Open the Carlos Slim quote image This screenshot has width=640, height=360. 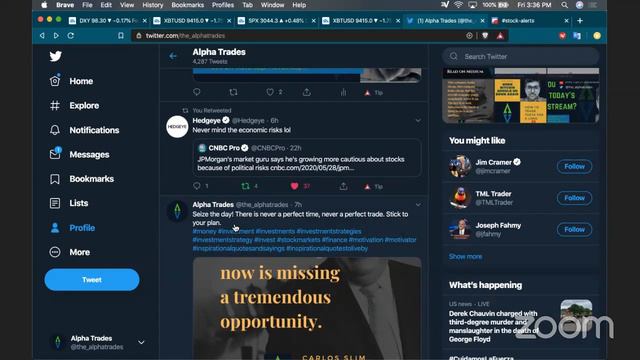[x=307, y=308]
